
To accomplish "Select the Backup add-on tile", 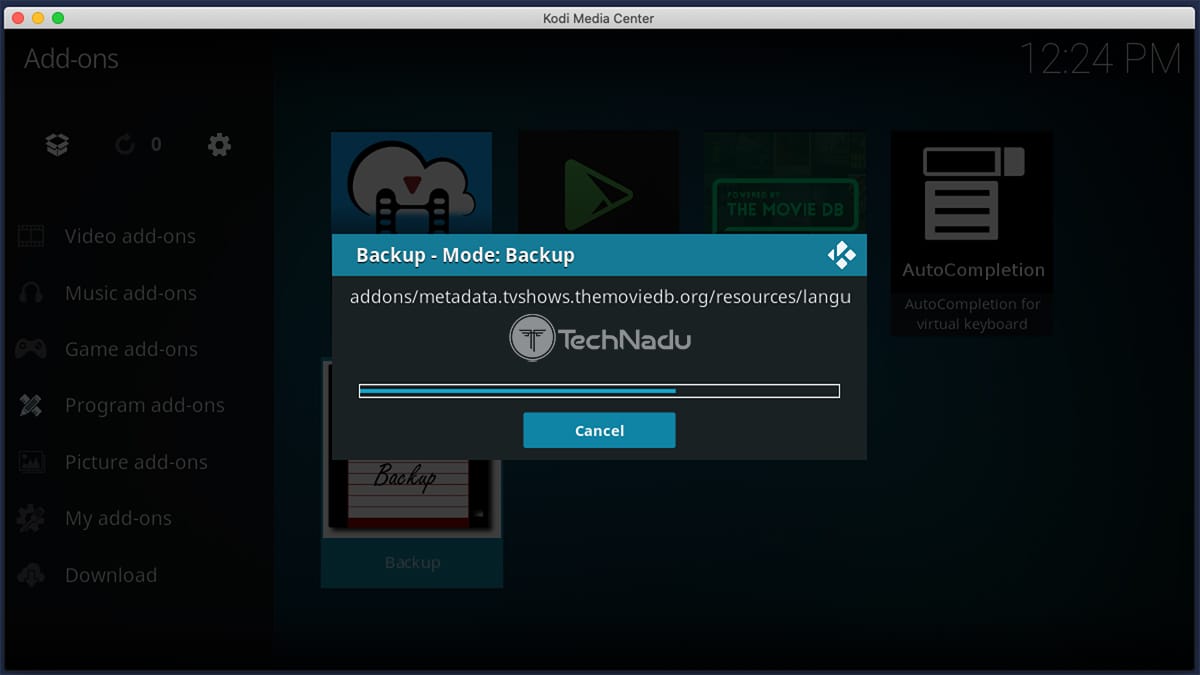I will (x=412, y=473).
